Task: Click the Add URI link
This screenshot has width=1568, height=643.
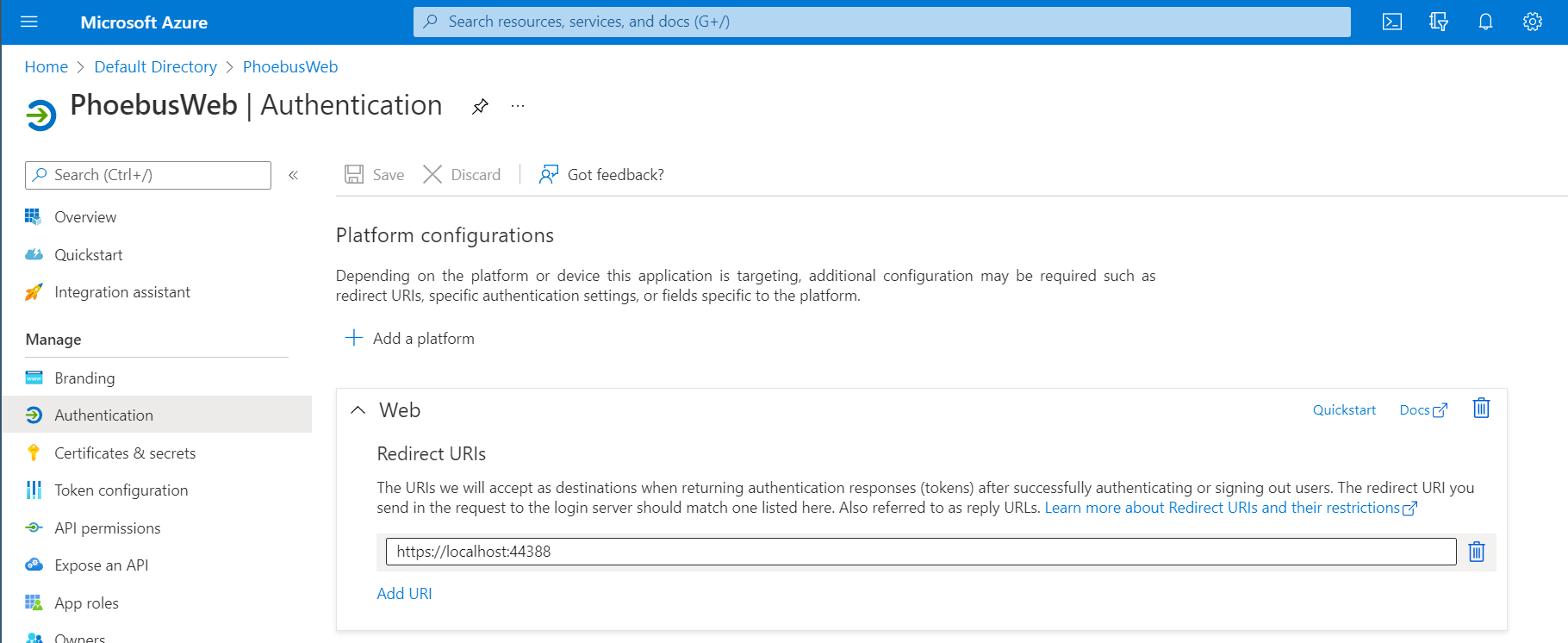Action: coord(404,593)
